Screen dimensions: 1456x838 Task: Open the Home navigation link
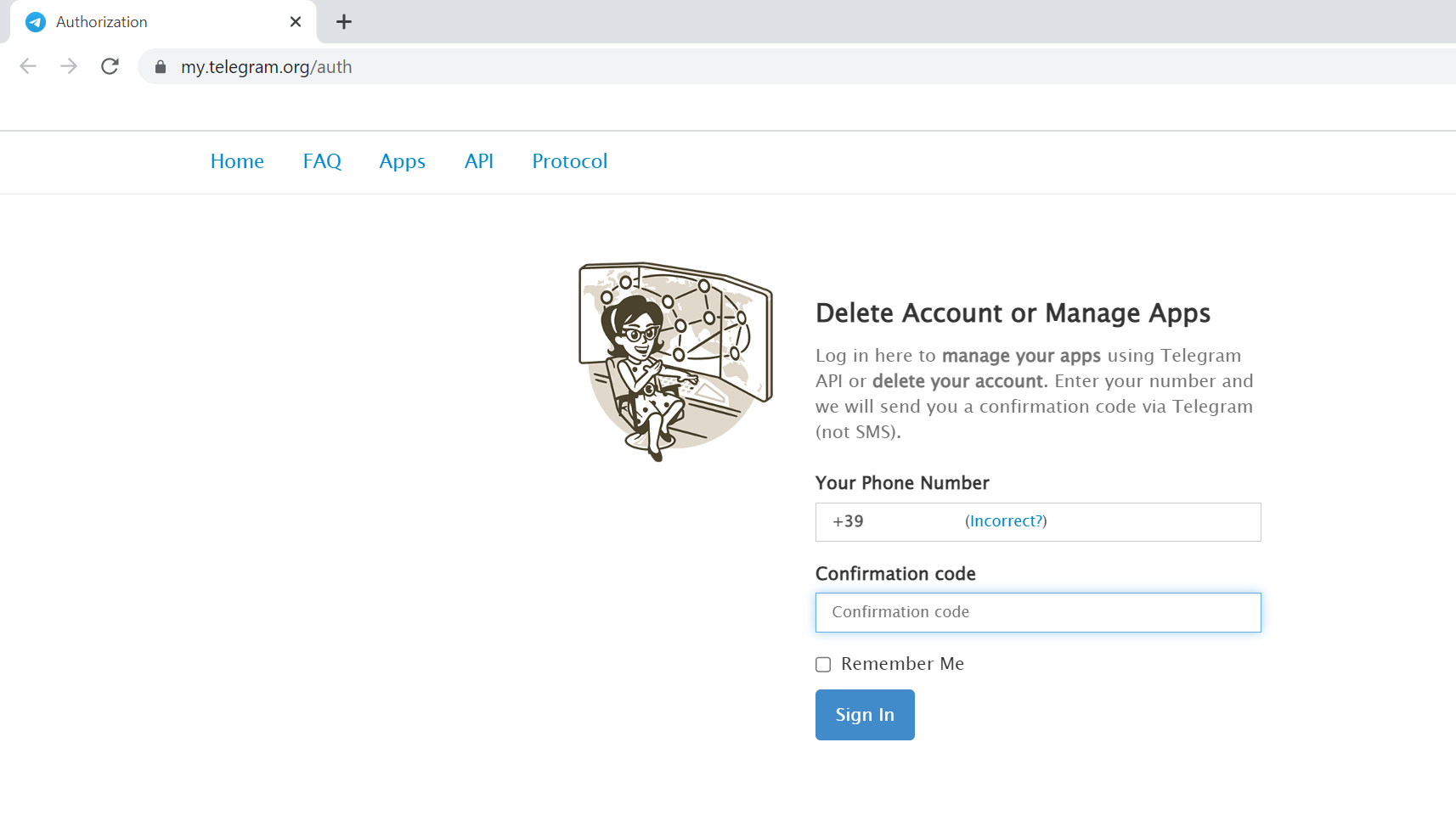pos(237,161)
